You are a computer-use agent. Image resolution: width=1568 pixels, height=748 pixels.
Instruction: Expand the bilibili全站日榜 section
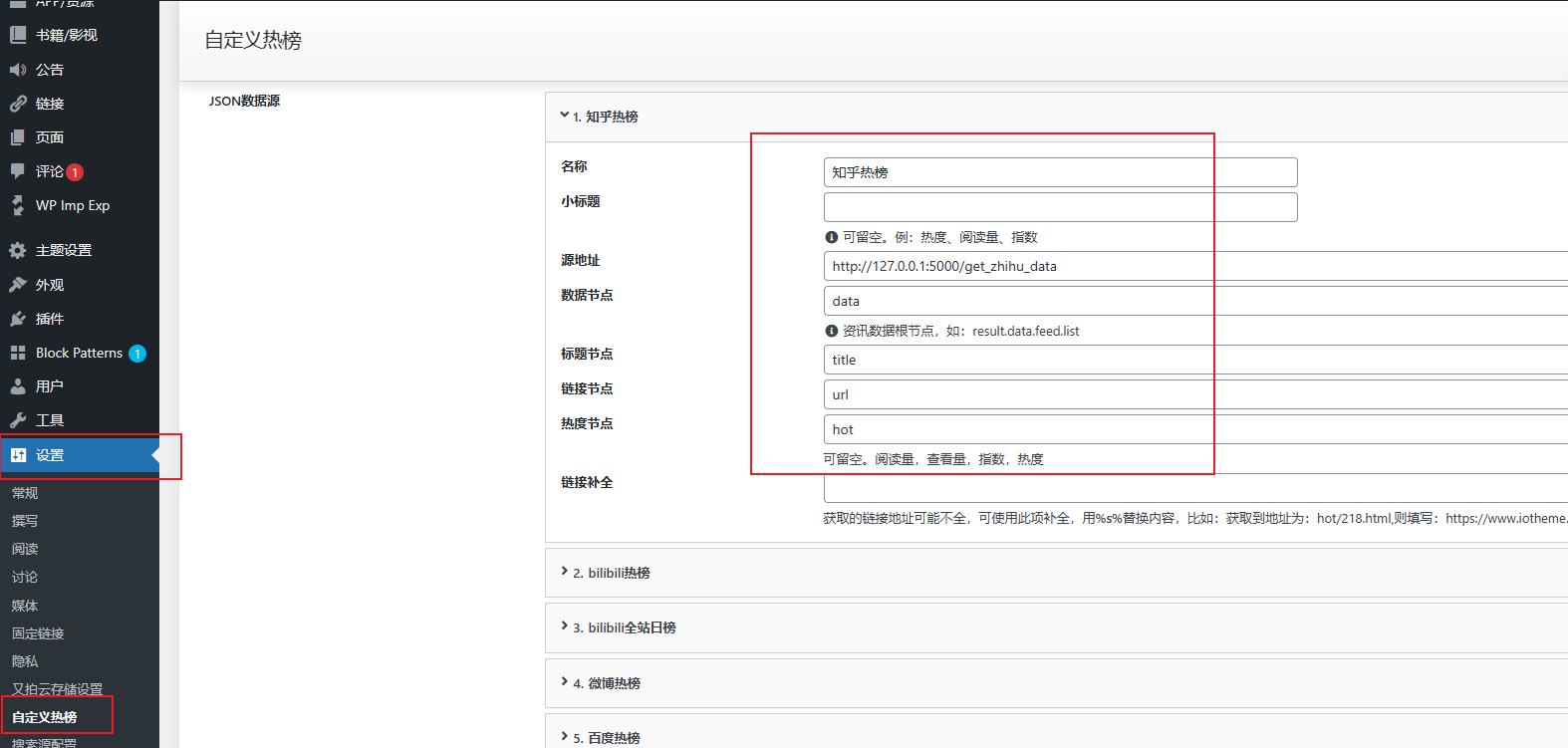coord(623,627)
